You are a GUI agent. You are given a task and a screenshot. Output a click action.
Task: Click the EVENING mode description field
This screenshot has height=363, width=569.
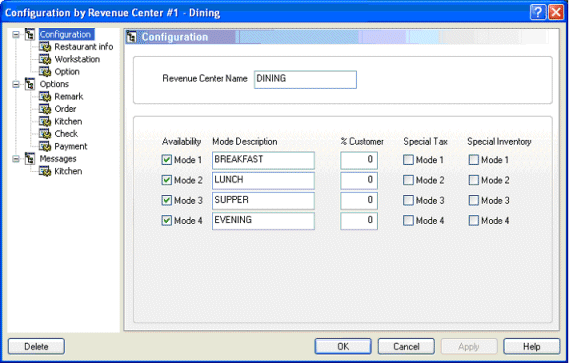(263, 221)
